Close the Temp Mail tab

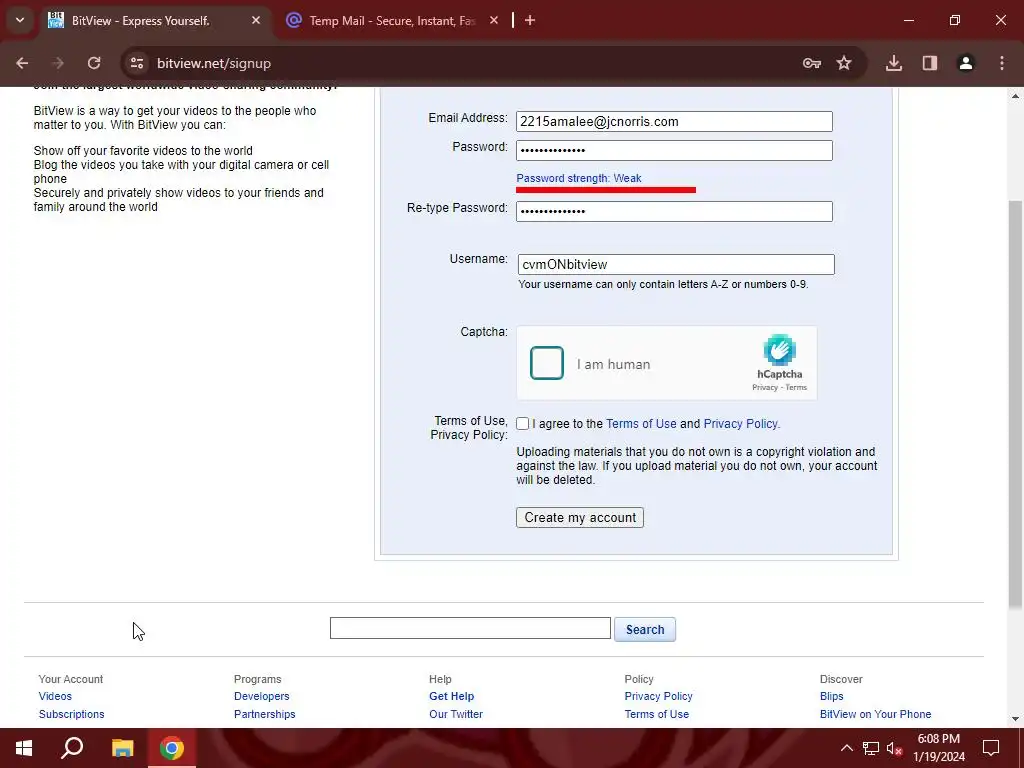(x=494, y=21)
